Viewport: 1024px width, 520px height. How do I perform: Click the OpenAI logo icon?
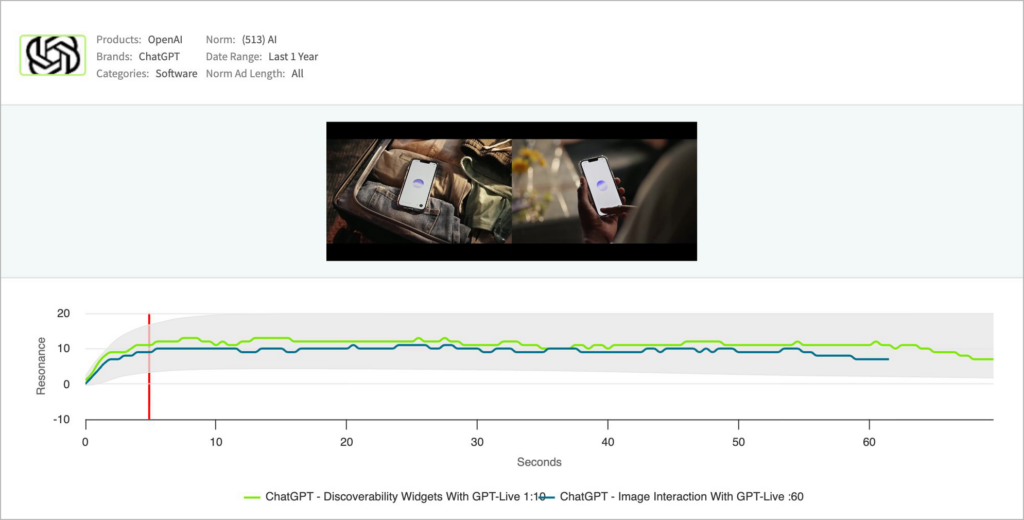(x=52, y=56)
